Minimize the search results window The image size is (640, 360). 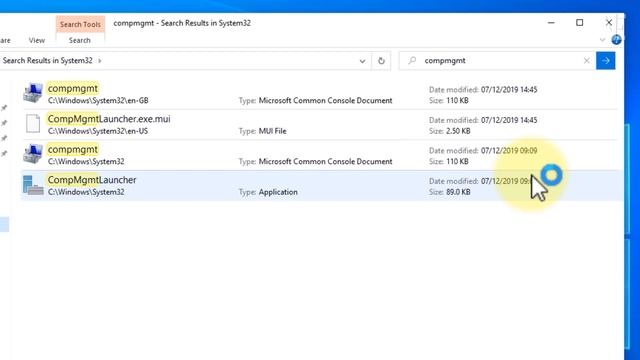[x=551, y=23]
